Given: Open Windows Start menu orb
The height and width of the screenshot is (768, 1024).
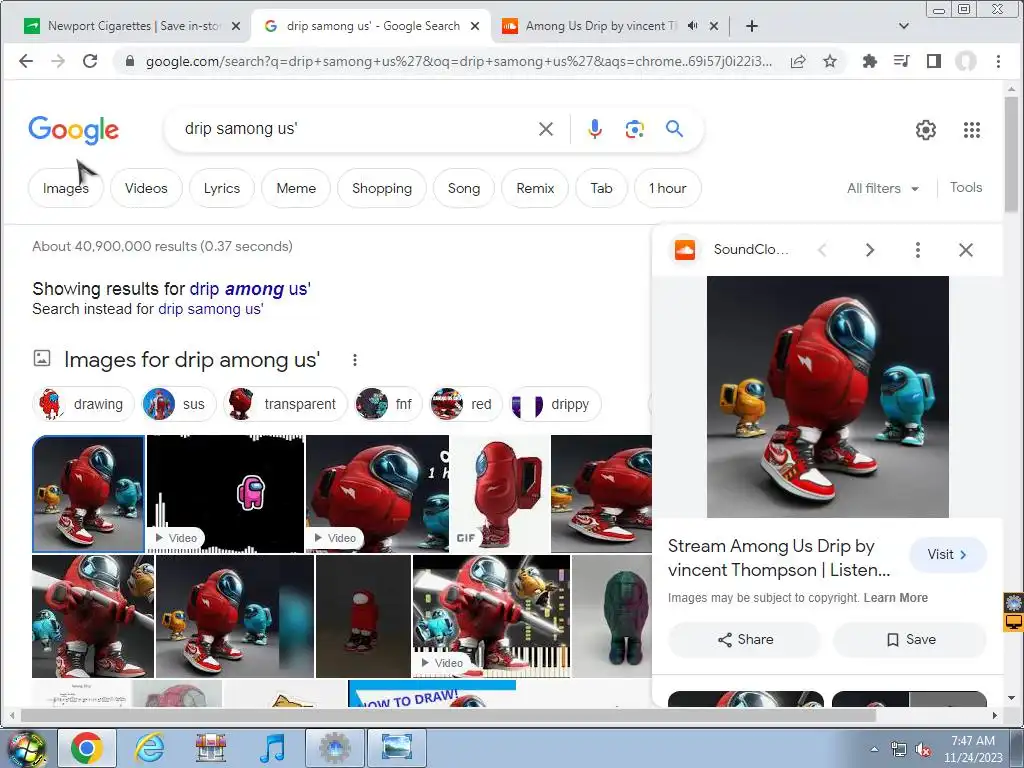Looking at the screenshot, I should (x=26, y=747).
